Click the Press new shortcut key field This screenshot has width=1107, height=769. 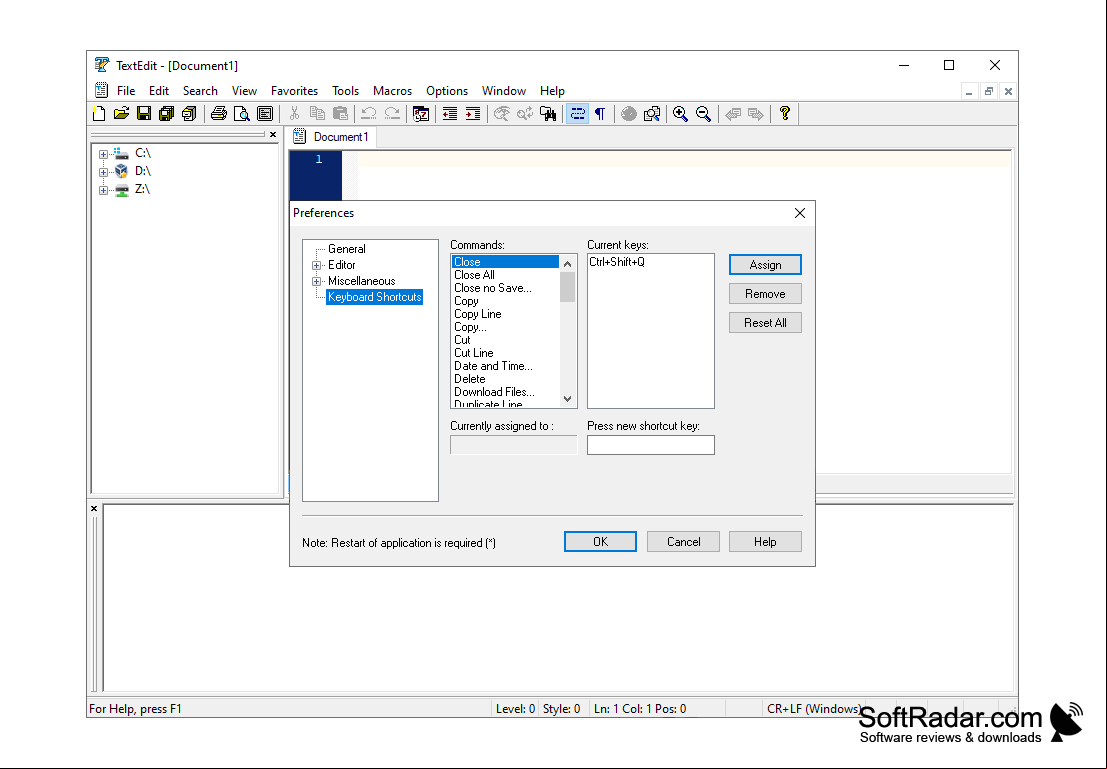coord(651,445)
